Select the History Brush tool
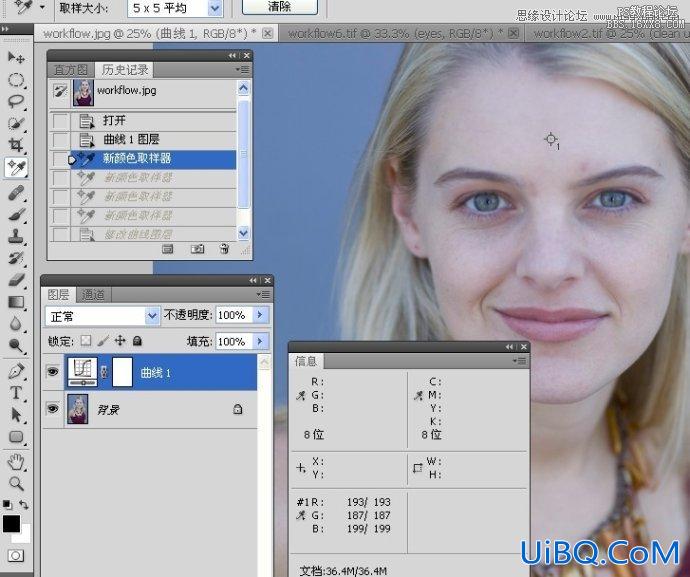The image size is (690, 577). 16,258
